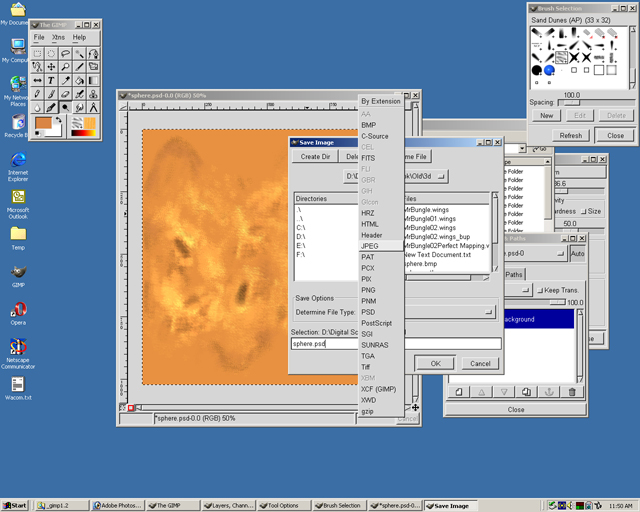Select the Transform tool
This screenshot has height=512, width=640.
point(93,67)
